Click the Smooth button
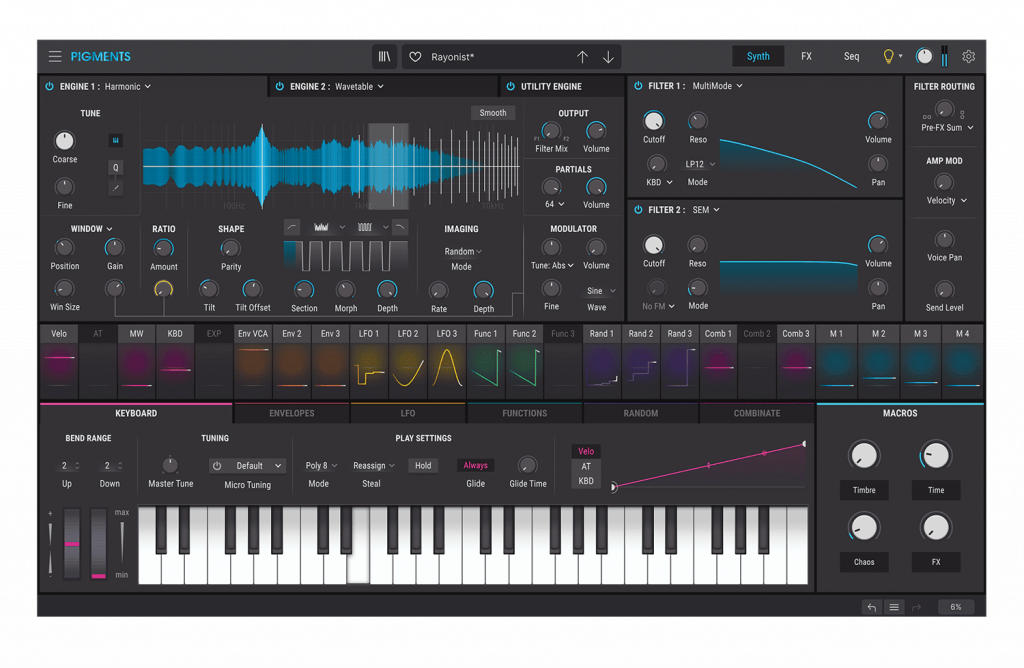 point(493,113)
